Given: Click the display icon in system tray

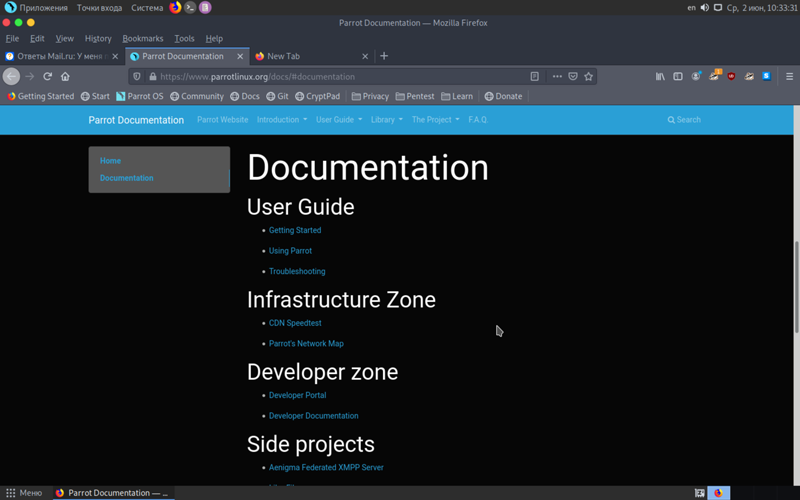Looking at the screenshot, I should point(718,8).
